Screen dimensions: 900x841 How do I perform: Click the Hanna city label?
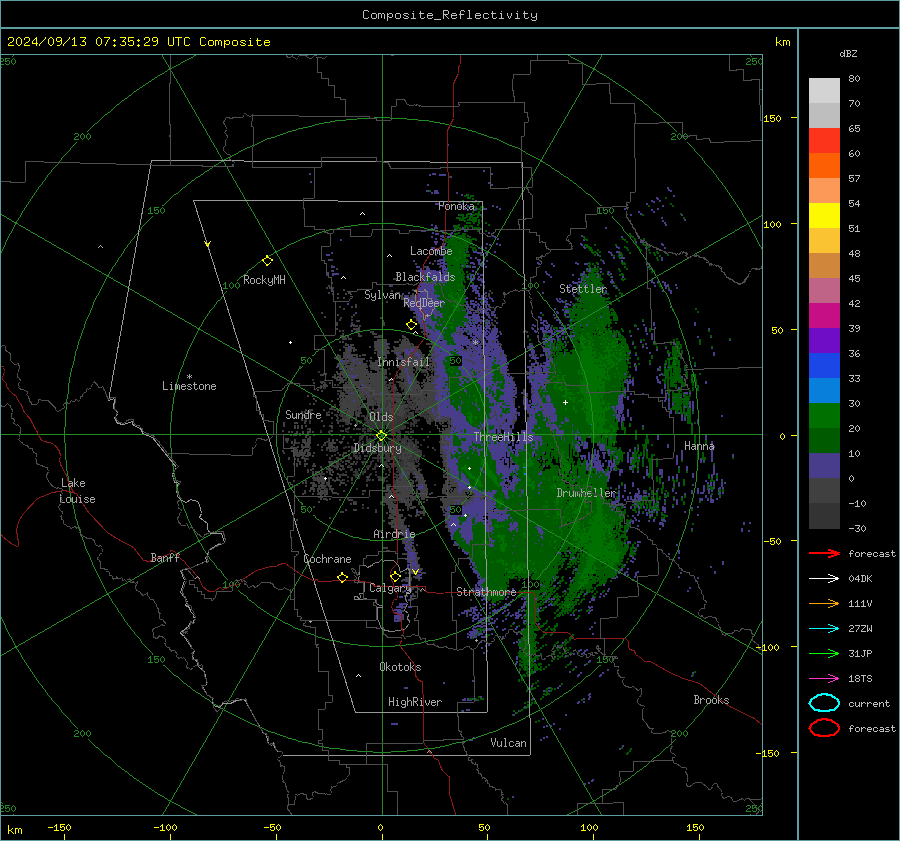tap(699, 445)
